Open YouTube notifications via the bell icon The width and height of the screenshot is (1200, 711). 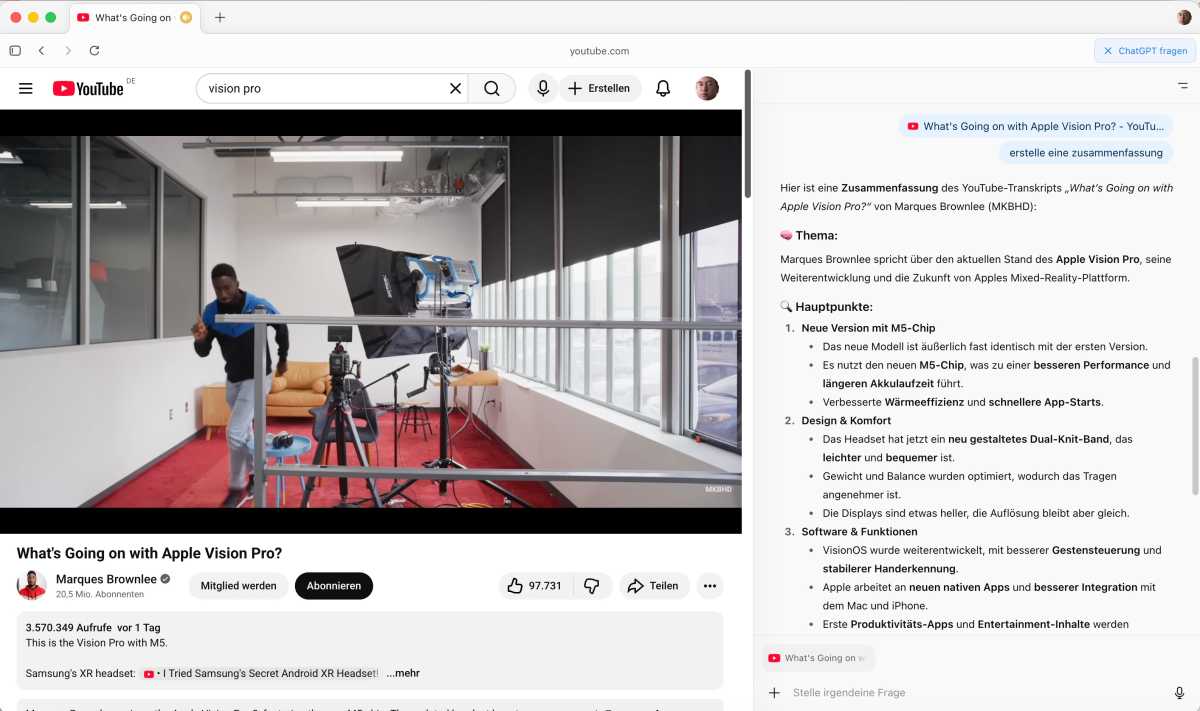pyautogui.click(x=662, y=88)
